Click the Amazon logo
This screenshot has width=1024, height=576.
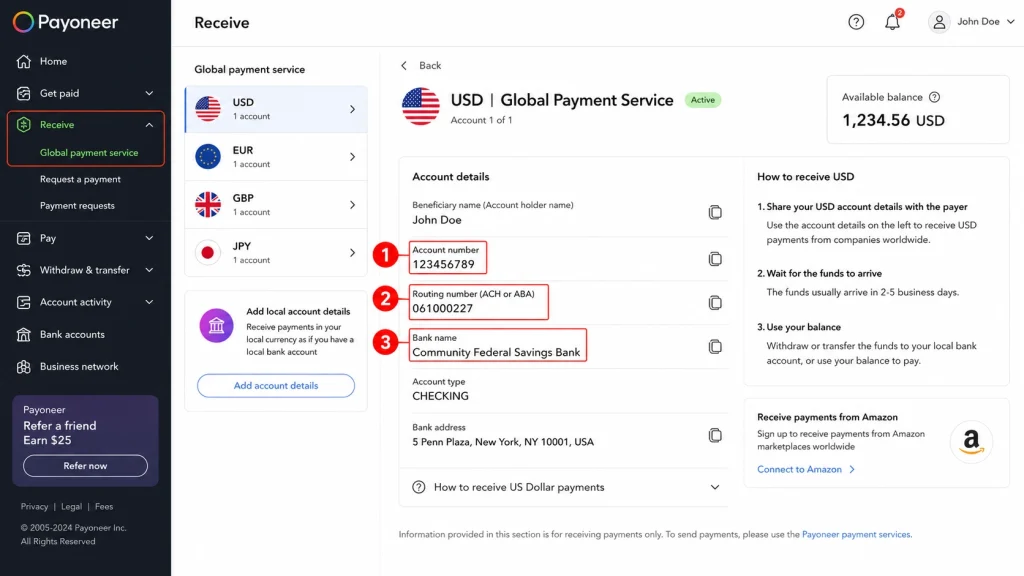[971, 442]
